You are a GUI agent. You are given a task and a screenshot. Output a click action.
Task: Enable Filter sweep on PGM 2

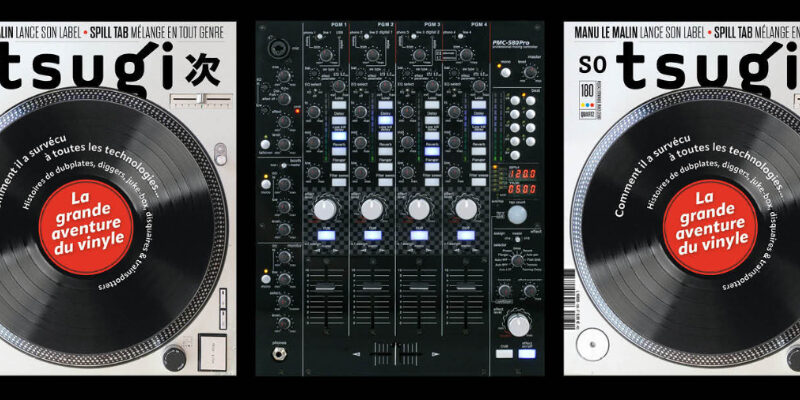click(386, 182)
